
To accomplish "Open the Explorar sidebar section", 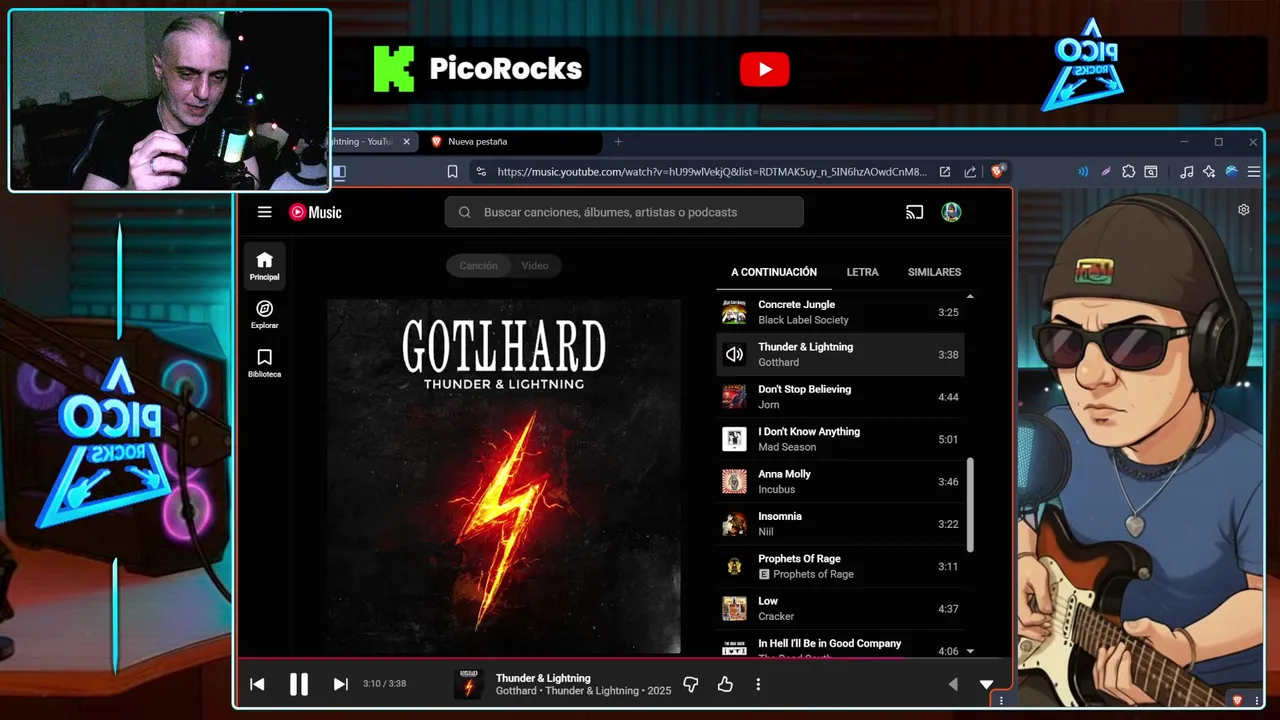I will tap(264, 314).
